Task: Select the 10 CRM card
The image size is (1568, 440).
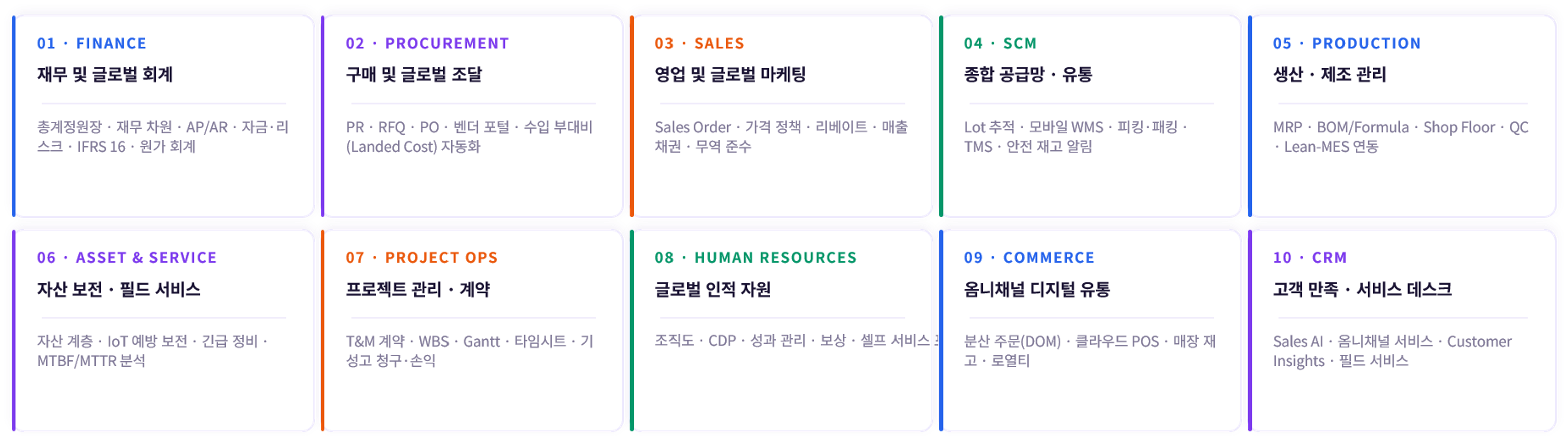Action: tap(1402, 330)
